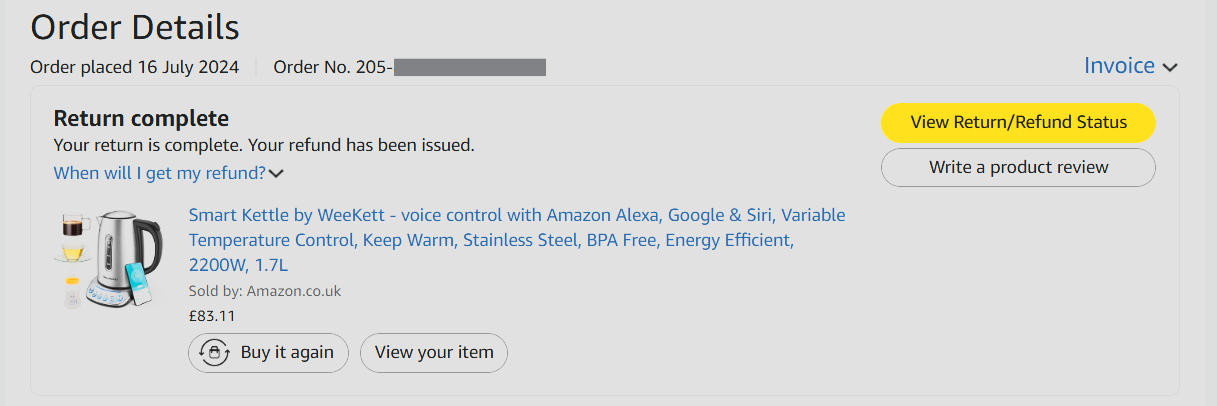Open the Smart Kettle by WeeKett product link
This screenshot has height=406, width=1217.
tap(516, 216)
